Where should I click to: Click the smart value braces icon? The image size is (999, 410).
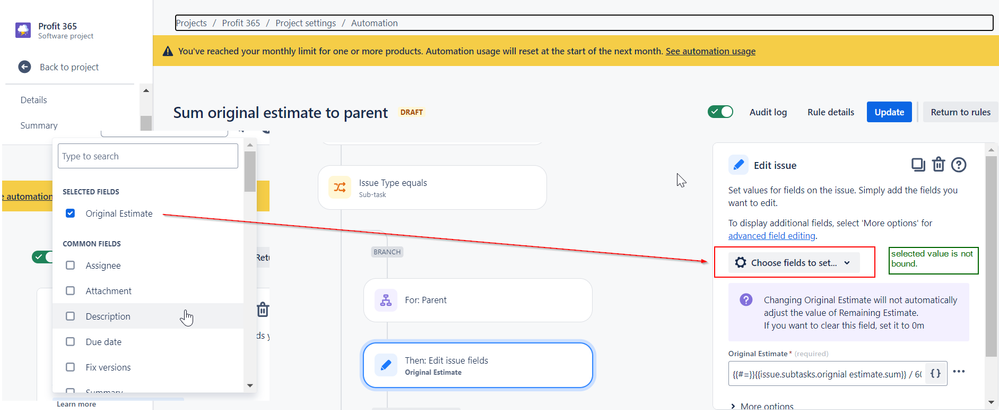click(935, 374)
